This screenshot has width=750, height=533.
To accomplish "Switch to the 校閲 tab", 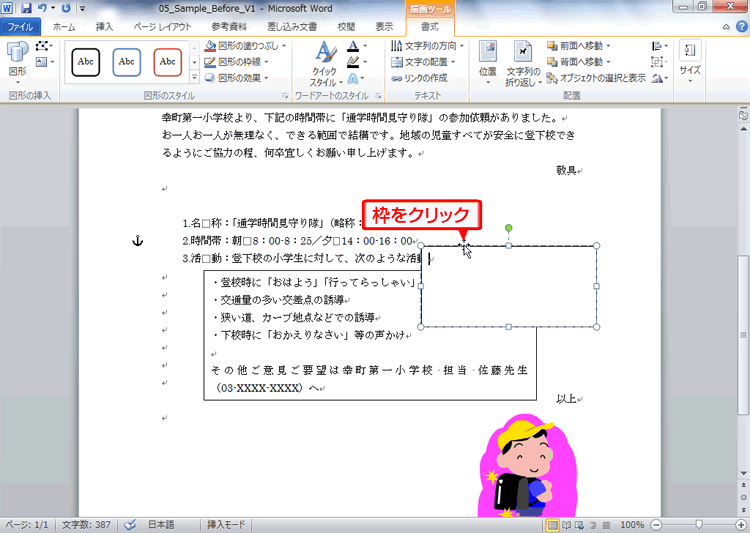I will pyautogui.click(x=346, y=27).
